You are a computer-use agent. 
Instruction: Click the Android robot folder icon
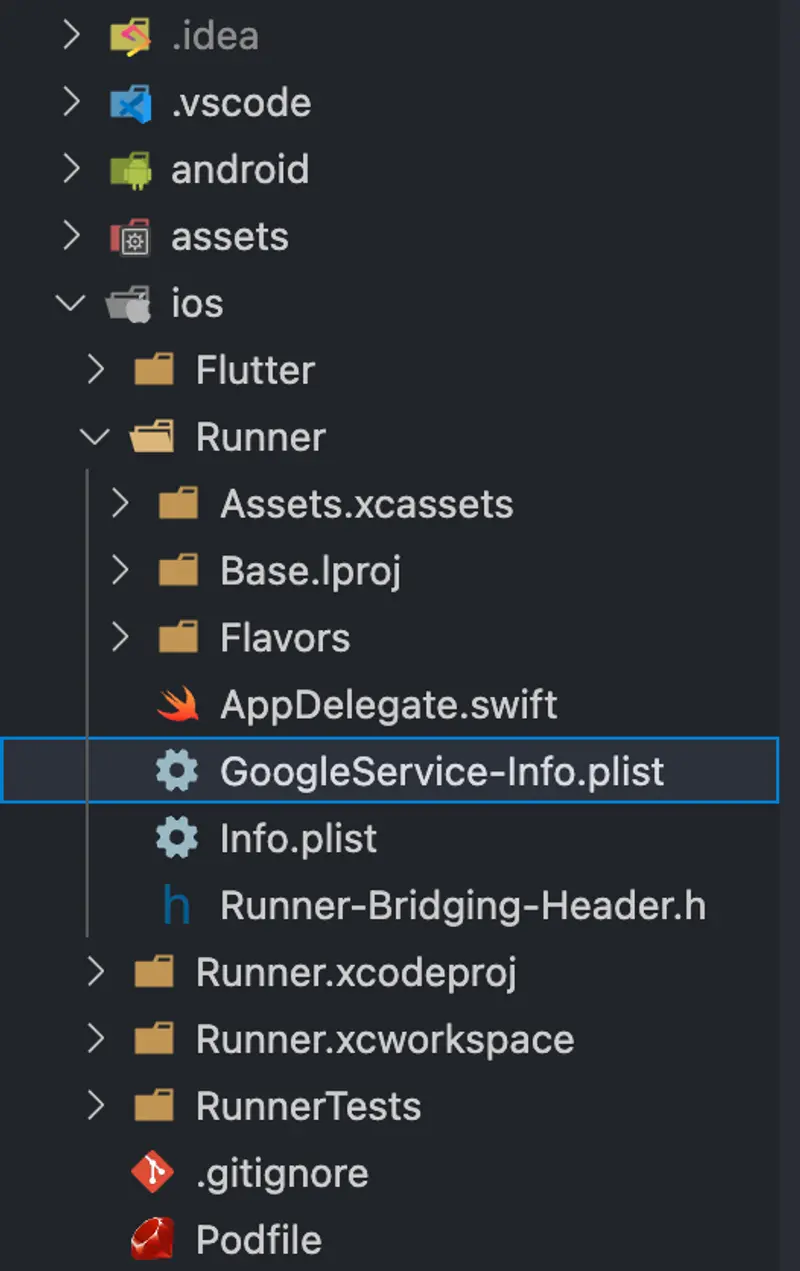coord(130,169)
